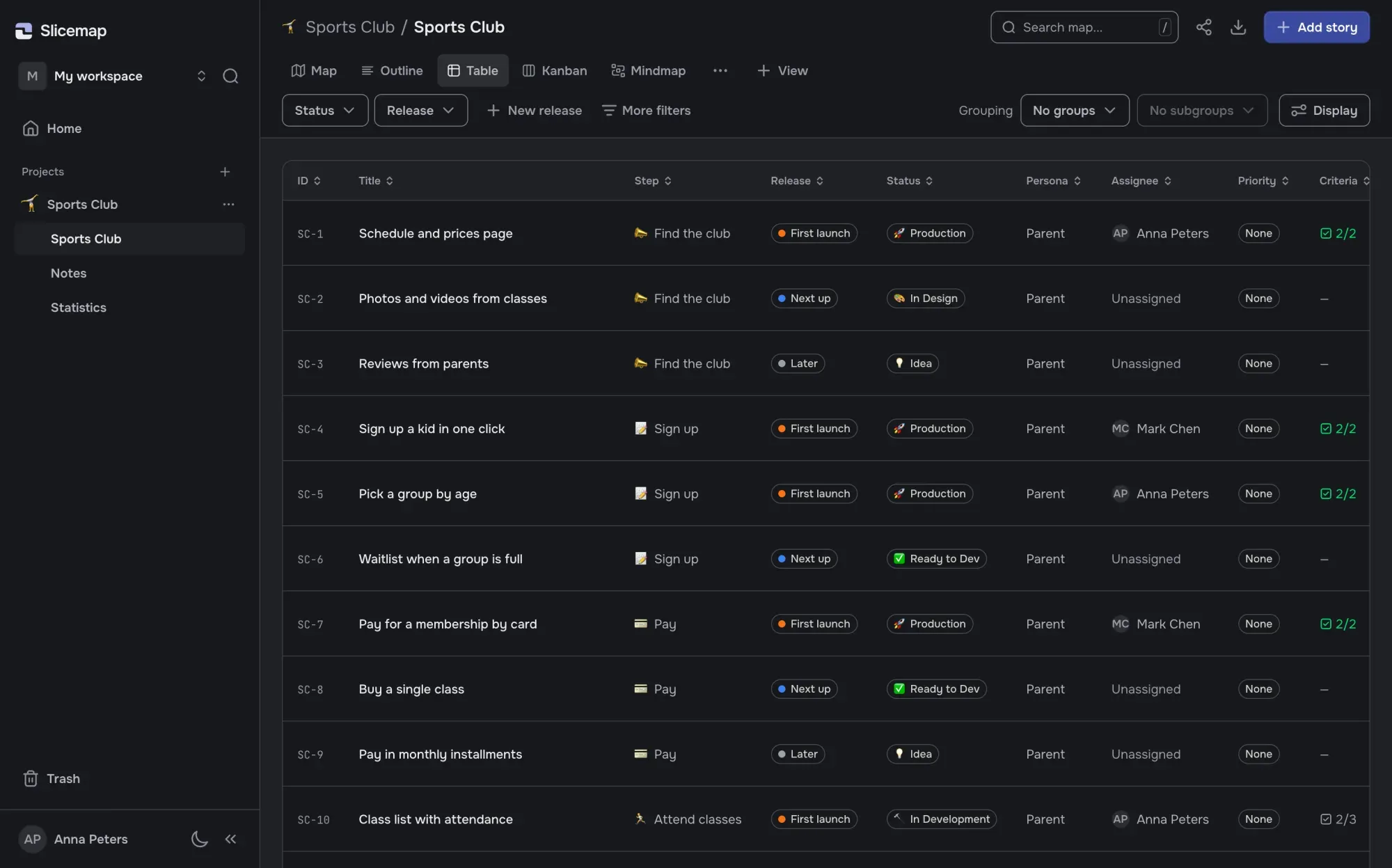
Task: Open More filters
Action: pos(647,110)
